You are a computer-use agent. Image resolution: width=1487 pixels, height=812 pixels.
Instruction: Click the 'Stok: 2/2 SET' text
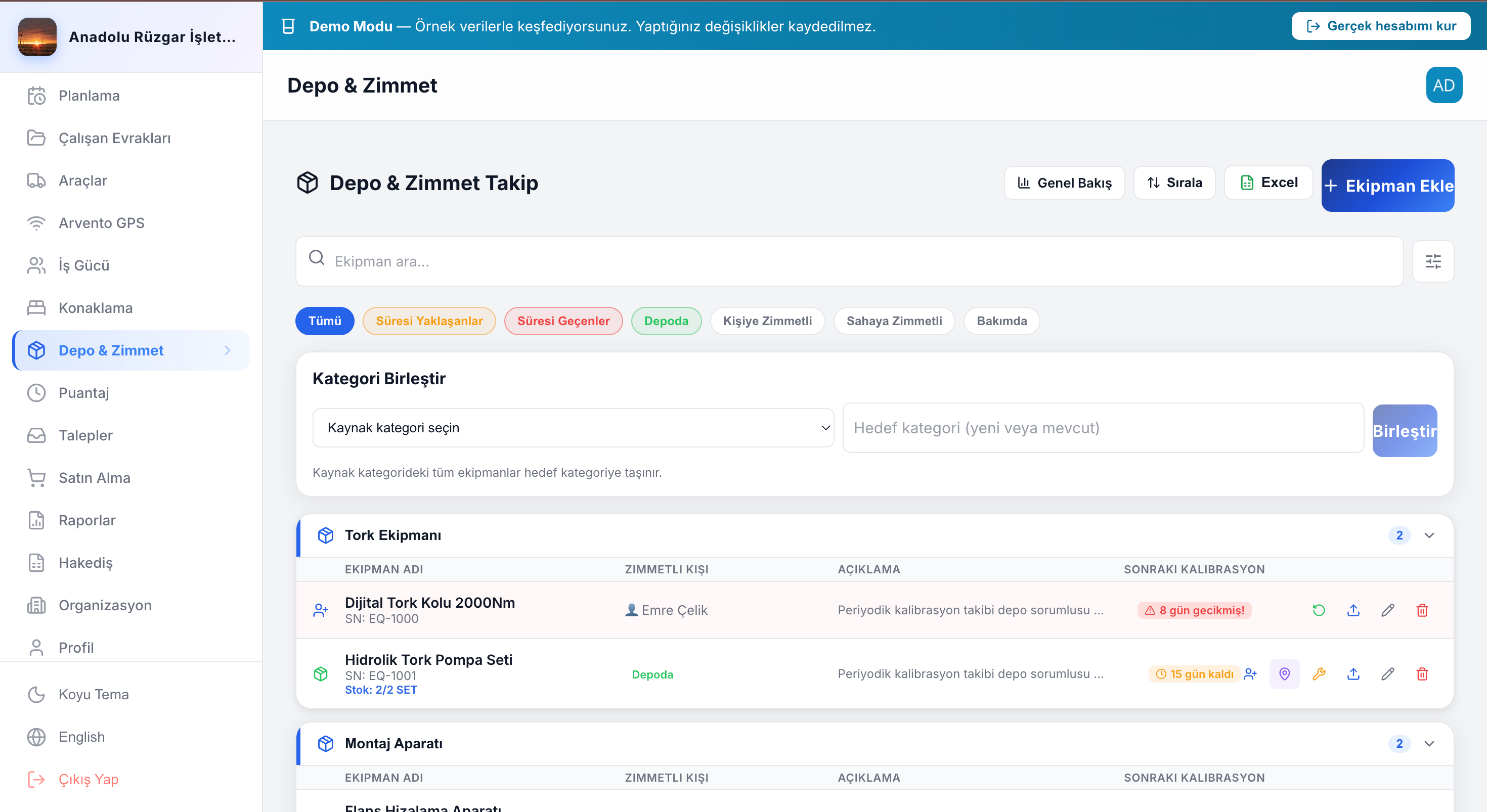click(381, 690)
